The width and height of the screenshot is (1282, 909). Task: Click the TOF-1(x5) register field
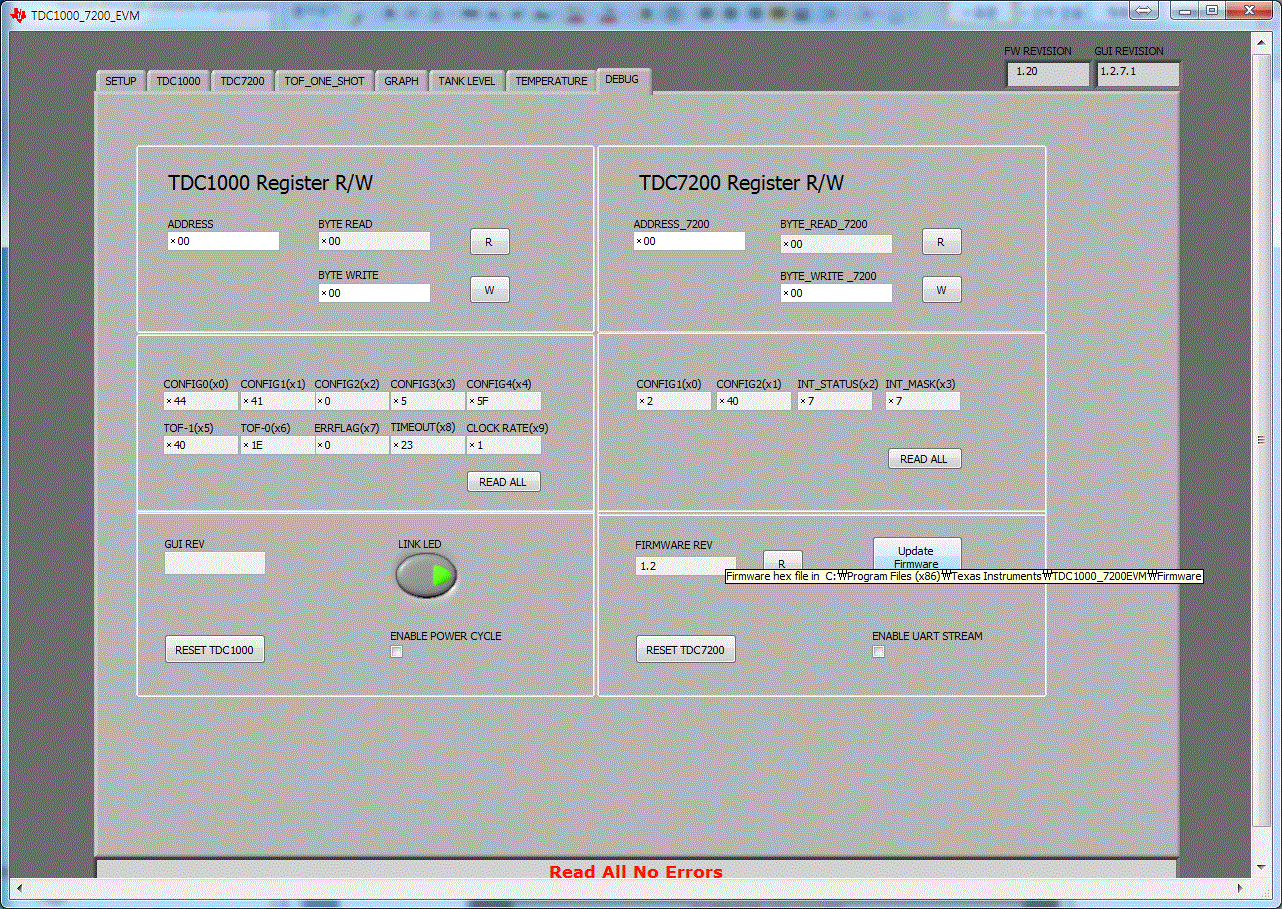click(x=201, y=445)
